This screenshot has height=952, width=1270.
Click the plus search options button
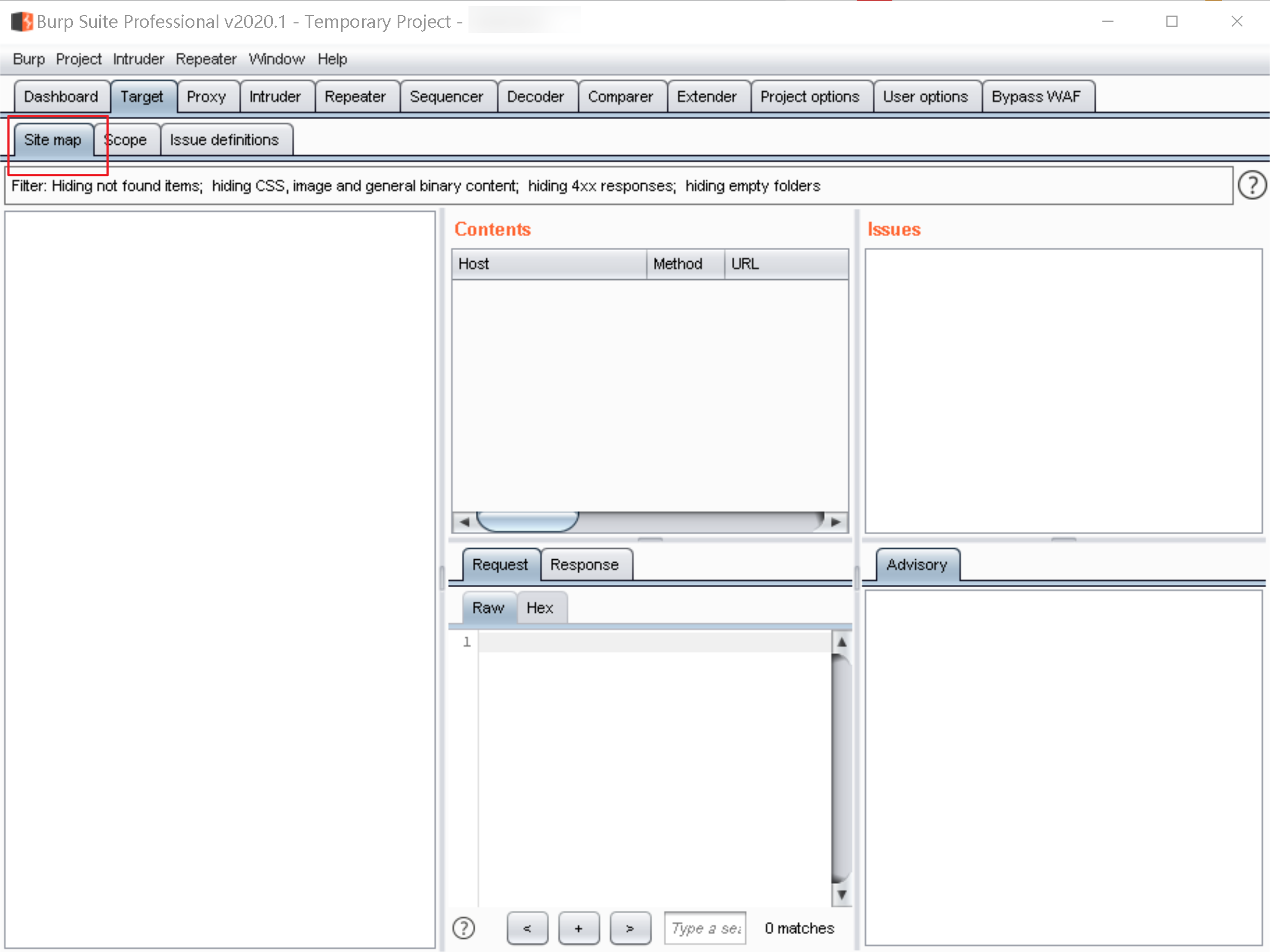point(579,928)
